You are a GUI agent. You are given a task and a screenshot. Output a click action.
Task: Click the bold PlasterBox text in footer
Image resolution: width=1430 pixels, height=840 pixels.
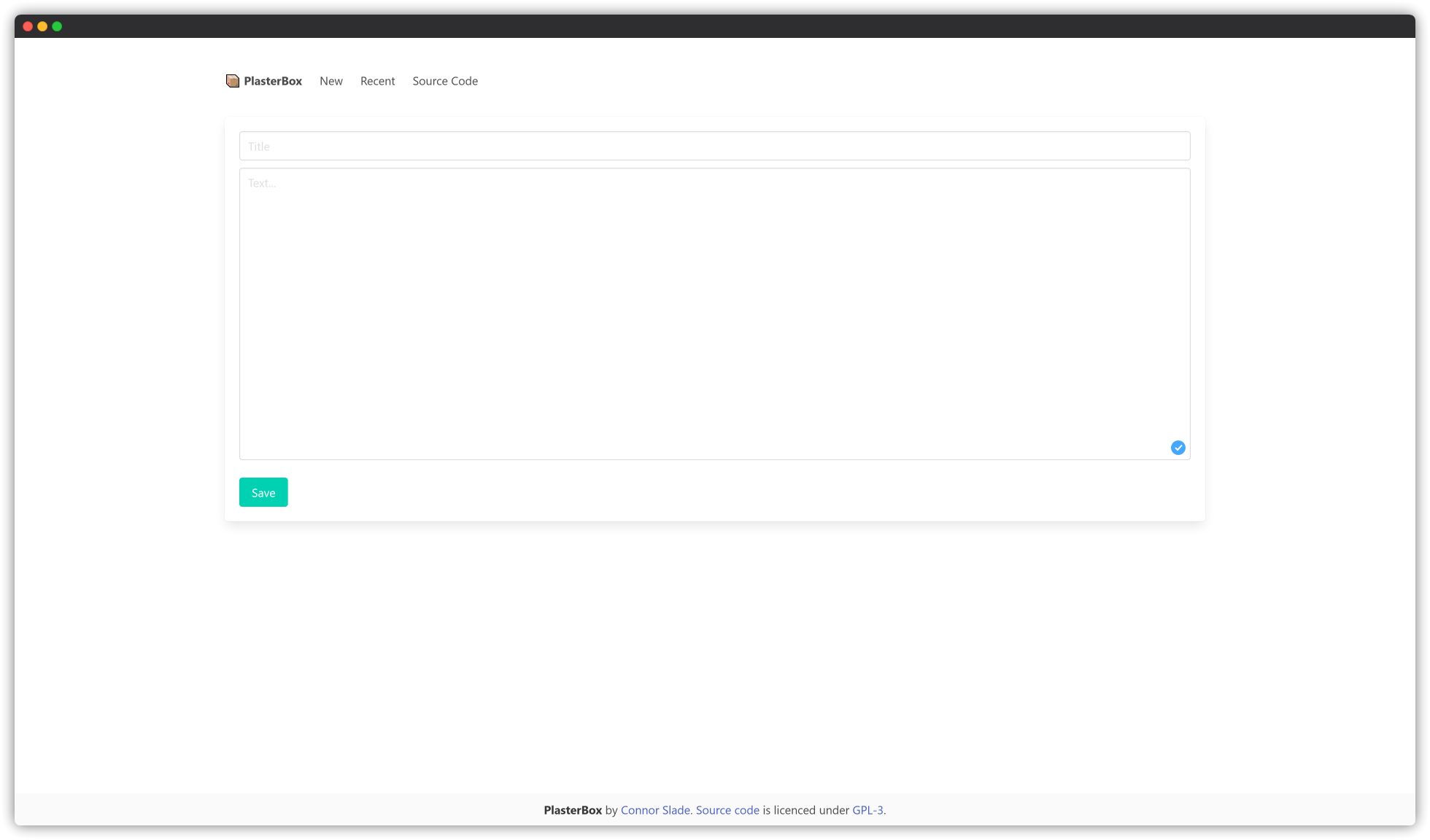[573, 810]
